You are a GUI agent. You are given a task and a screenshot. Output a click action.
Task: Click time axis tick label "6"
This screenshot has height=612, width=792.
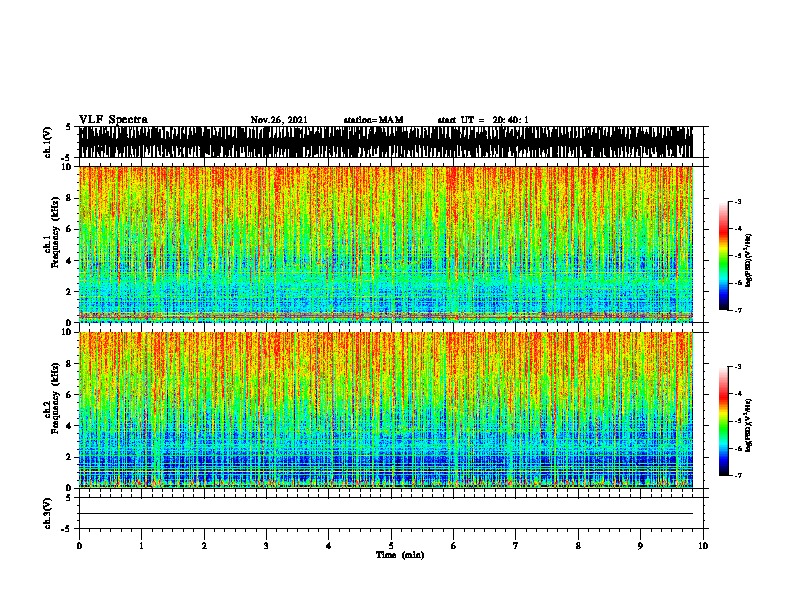tap(454, 546)
